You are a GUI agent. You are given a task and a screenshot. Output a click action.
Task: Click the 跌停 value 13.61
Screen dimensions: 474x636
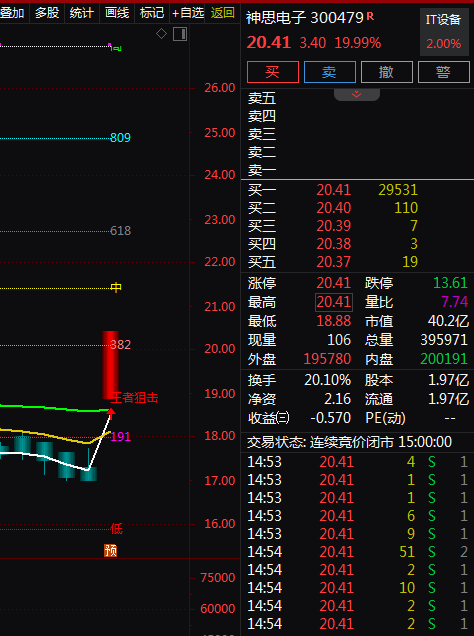coord(450,283)
